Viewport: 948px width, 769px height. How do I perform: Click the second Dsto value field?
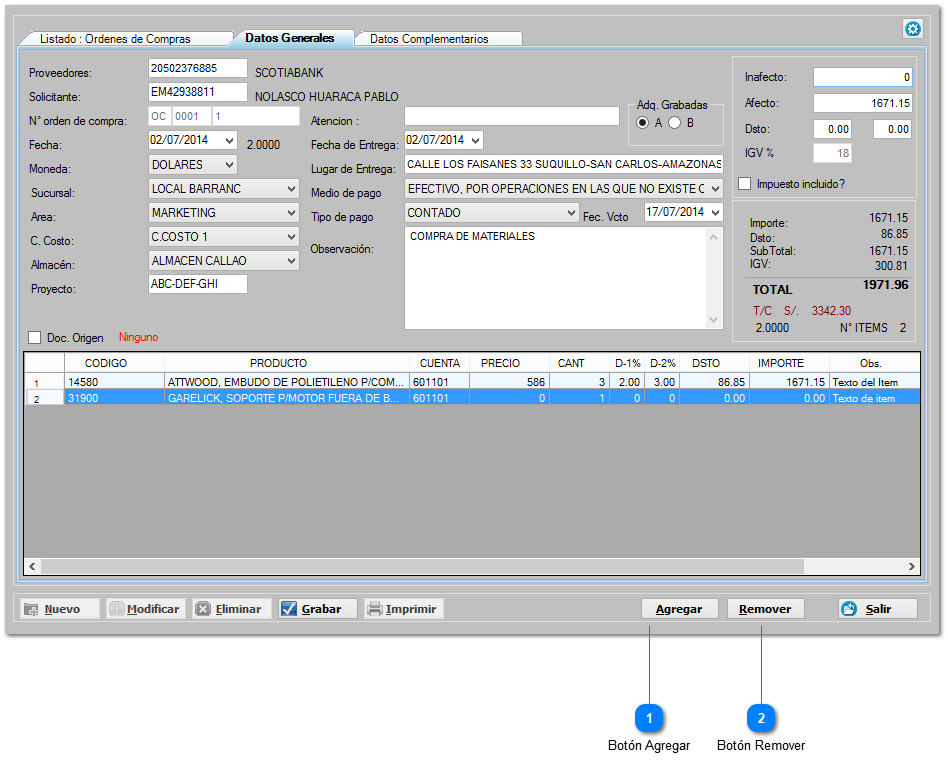[892, 129]
